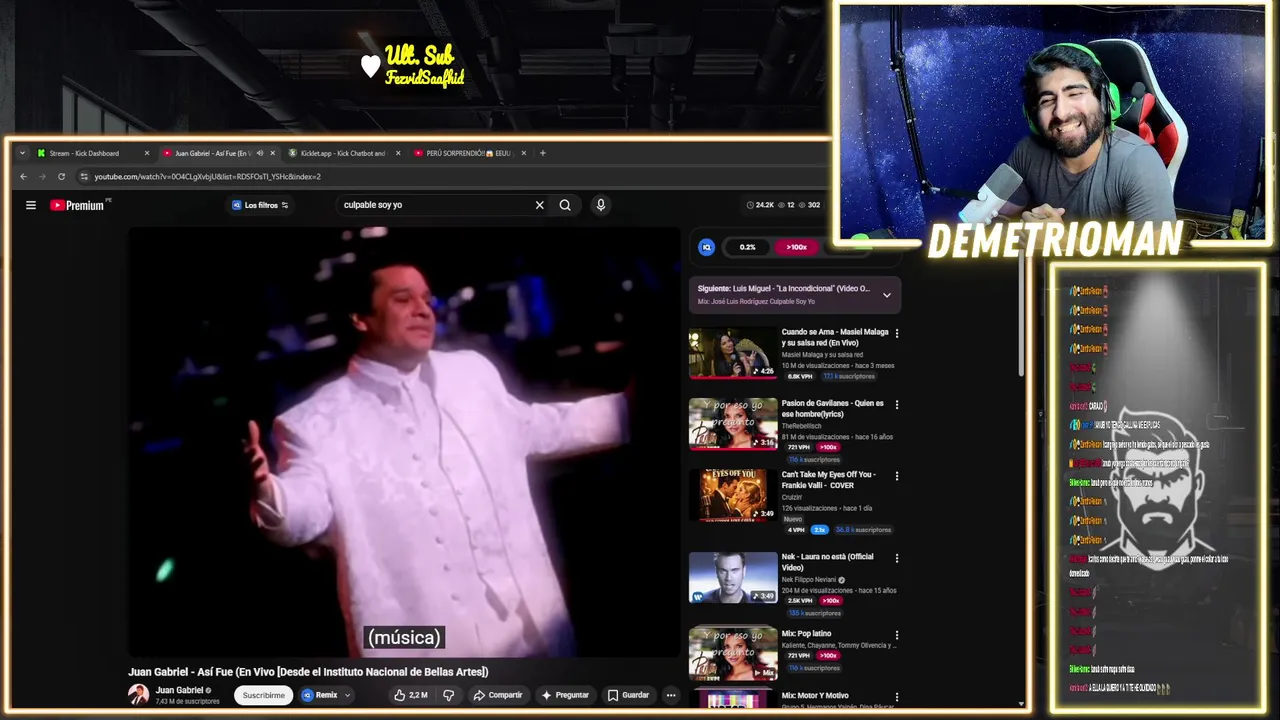The height and width of the screenshot is (720, 1280).
Task: Click the vidIQ 24.2K stats indicator
Action: point(760,205)
